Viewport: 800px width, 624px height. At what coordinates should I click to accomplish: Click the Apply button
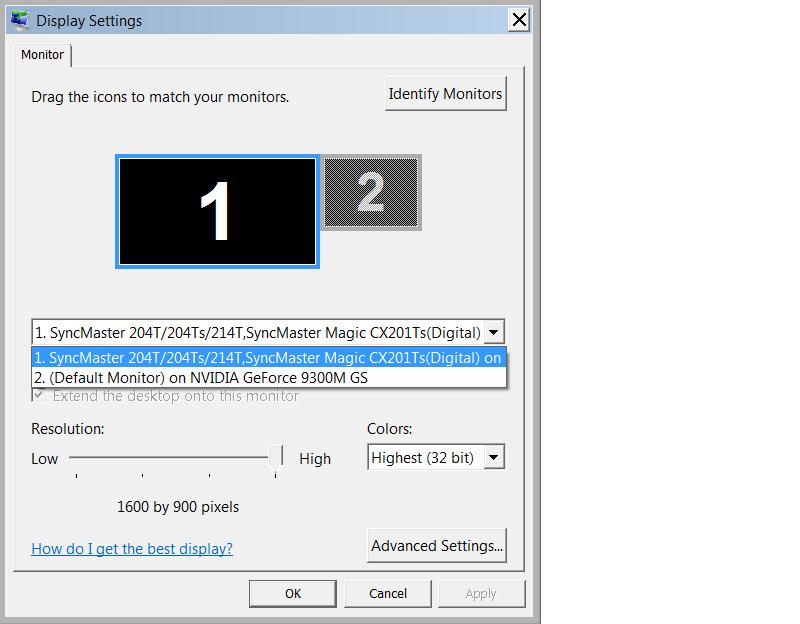tap(481, 594)
